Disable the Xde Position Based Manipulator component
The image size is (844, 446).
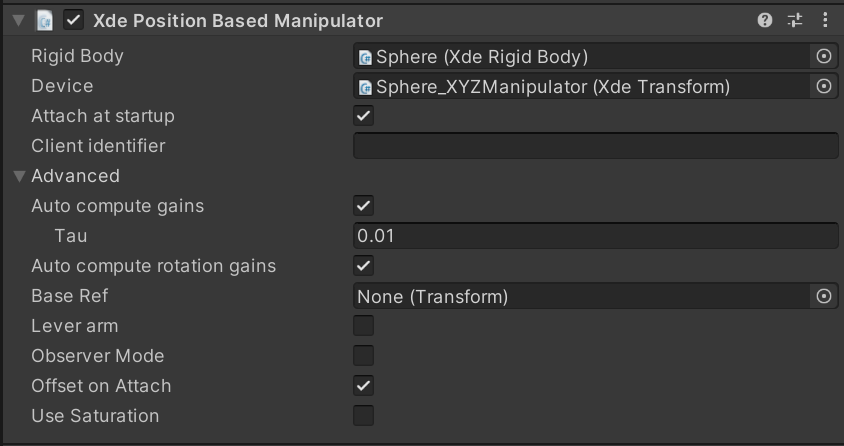click(x=74, y=20)
